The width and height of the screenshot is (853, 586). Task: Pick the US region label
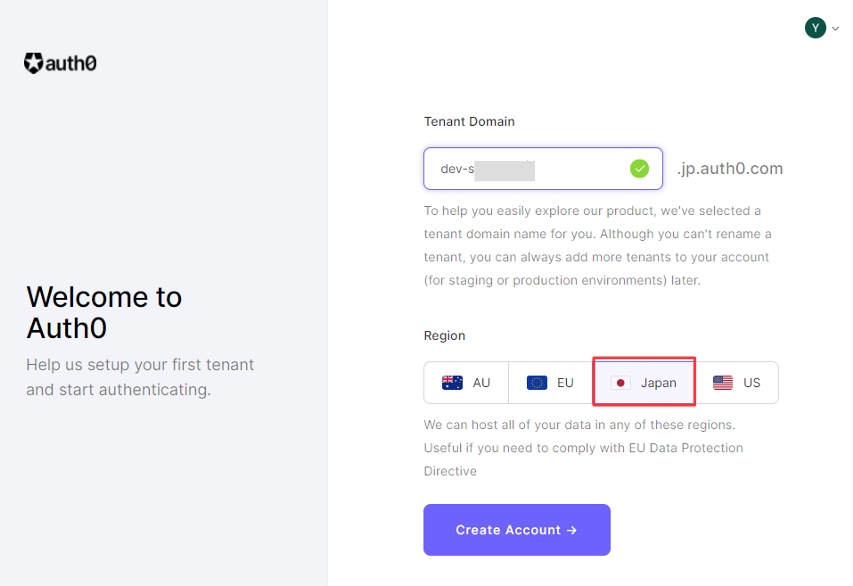click(x=752, y=383)
